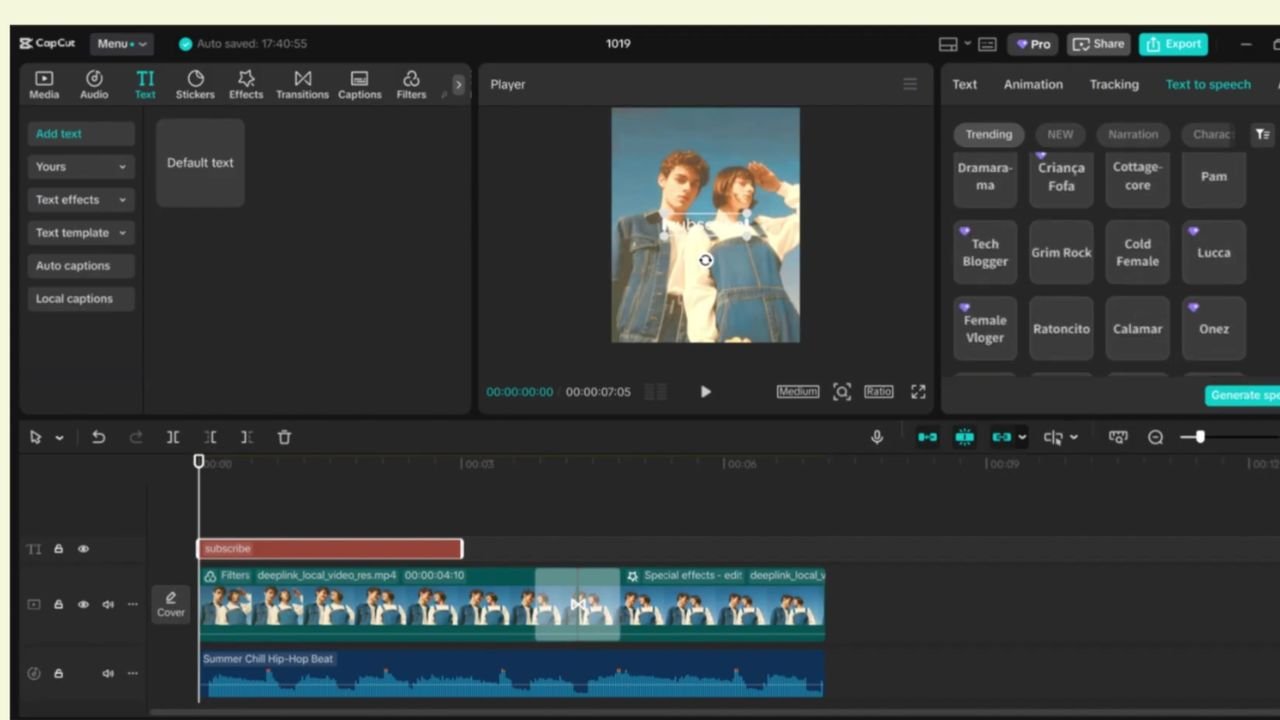Expand the Text template section
This screenshot has height=720, width=1280.
click(x=80, y=232)
